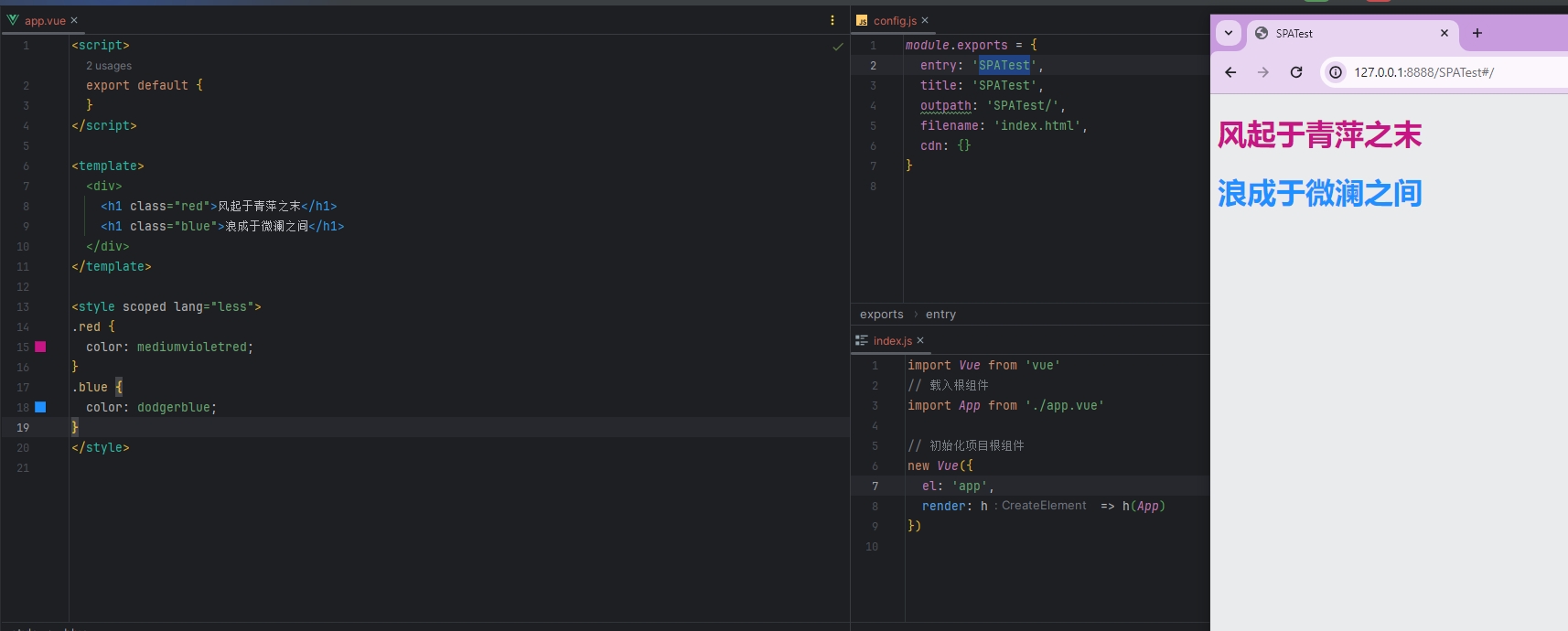Open a new browser tab

tap(1477, 33)
